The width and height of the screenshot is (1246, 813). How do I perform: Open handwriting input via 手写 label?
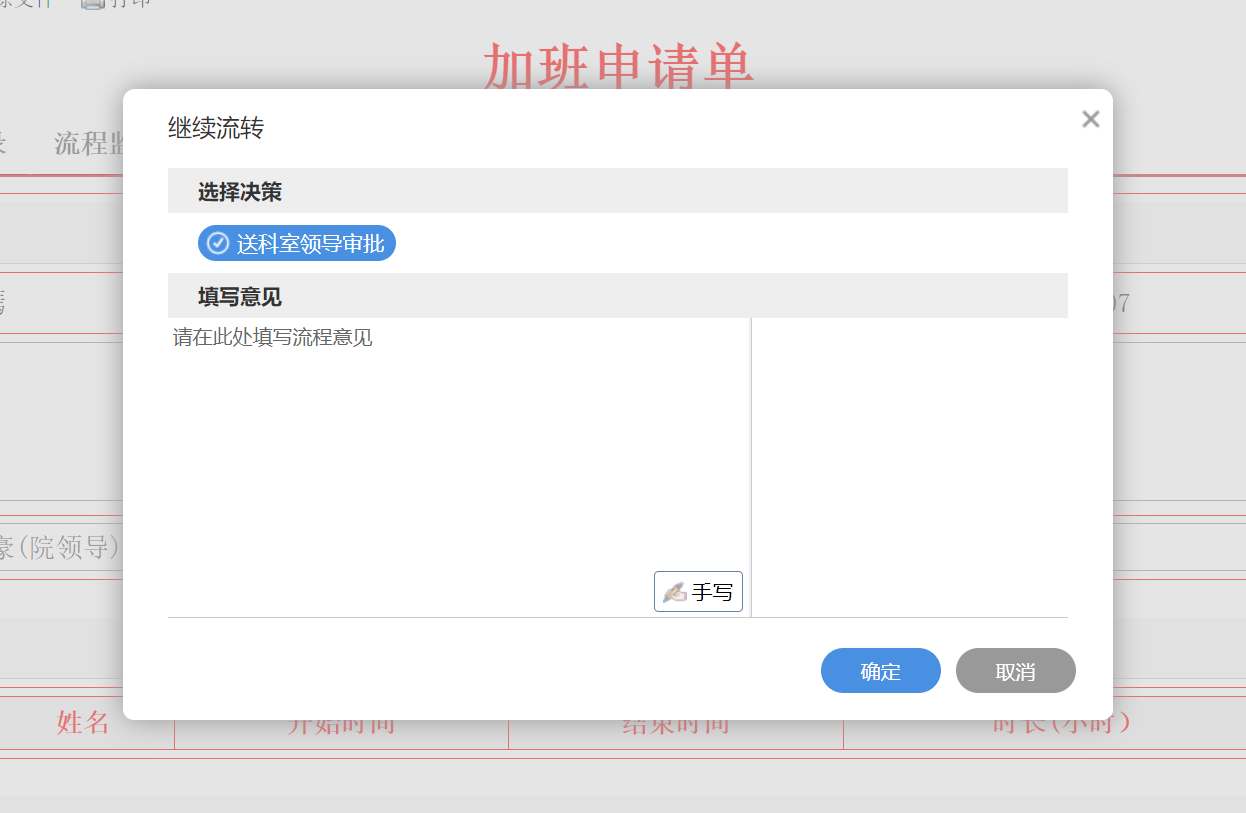click(712, 592)
